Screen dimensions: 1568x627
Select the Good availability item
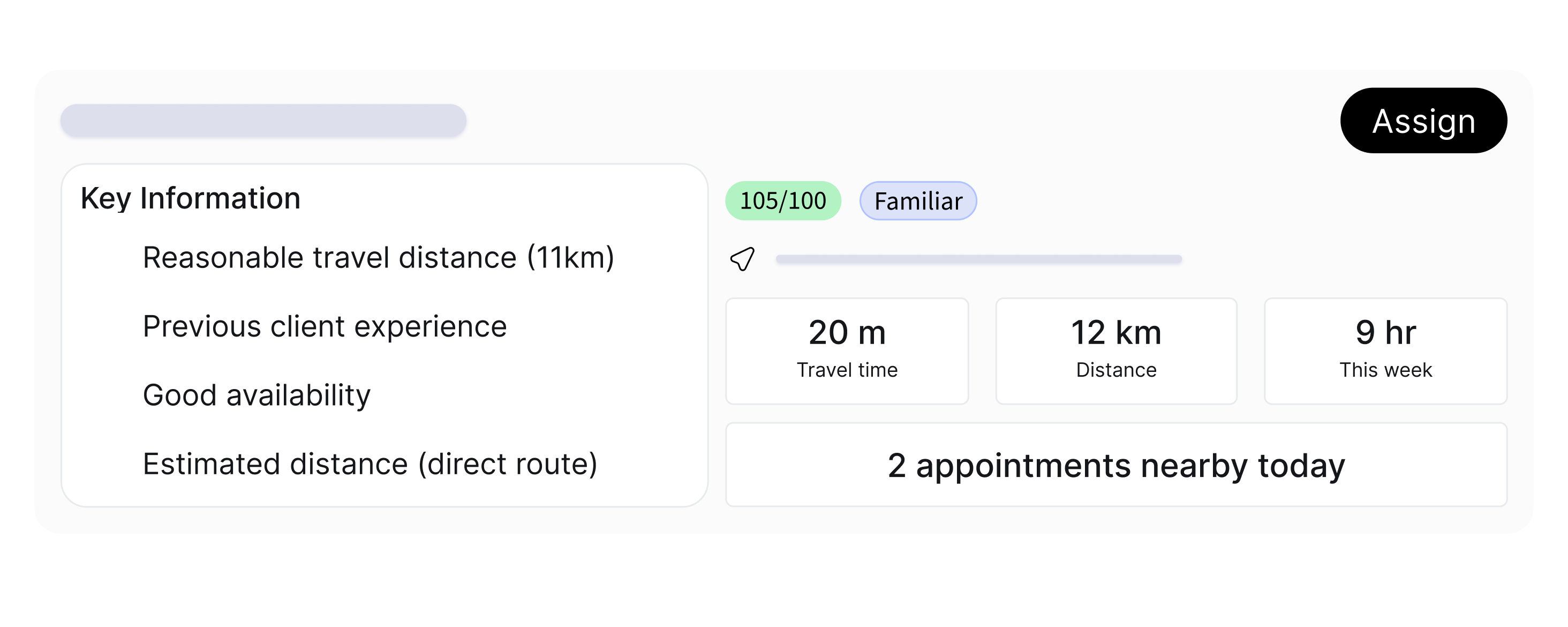(257, 395)
